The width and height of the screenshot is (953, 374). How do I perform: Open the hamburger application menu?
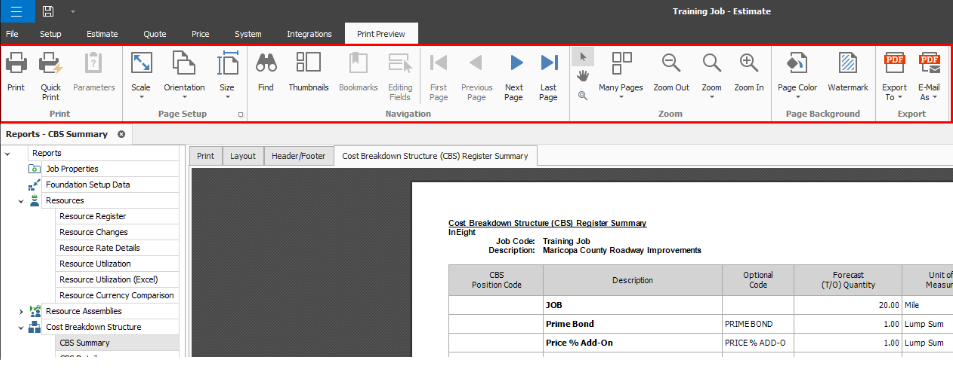(17, 11)
